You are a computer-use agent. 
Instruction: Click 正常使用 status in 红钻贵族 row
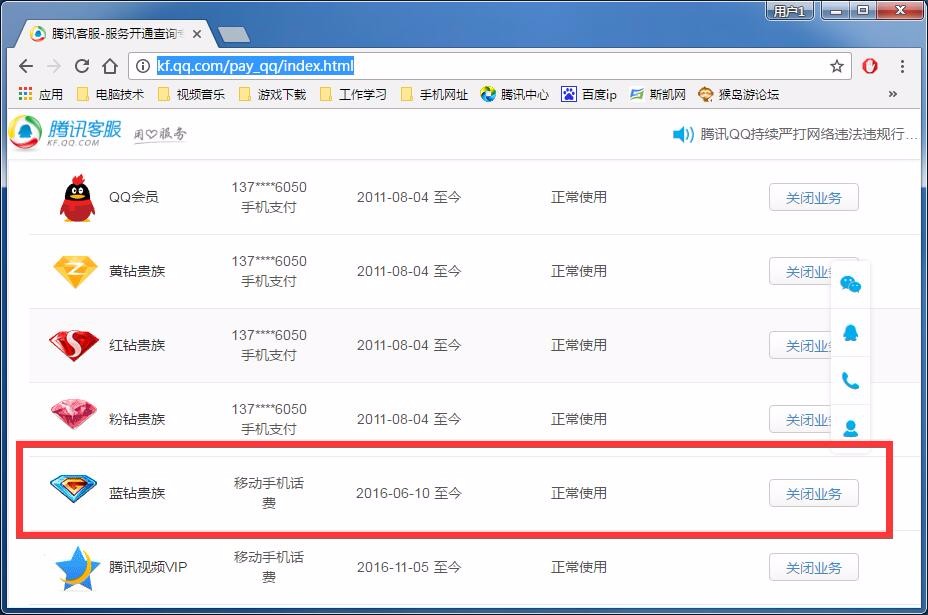point(579,345)
